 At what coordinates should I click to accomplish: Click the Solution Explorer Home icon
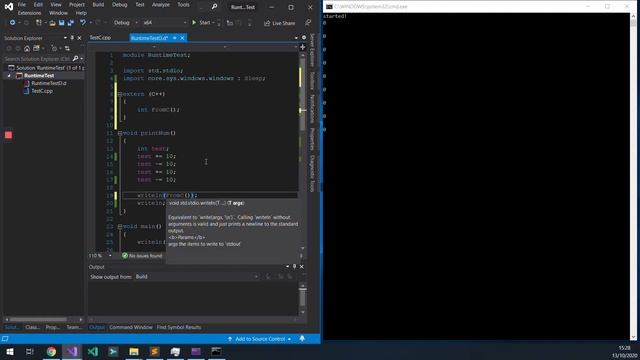pos(27,48)
